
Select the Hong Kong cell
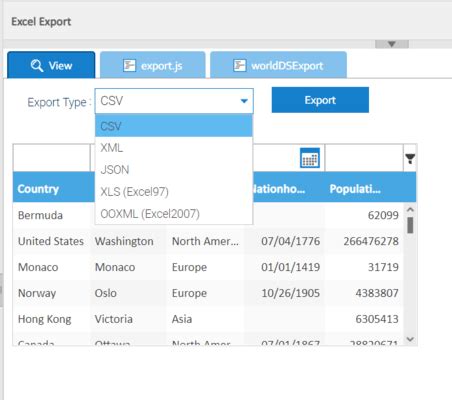tap(52, 319)
